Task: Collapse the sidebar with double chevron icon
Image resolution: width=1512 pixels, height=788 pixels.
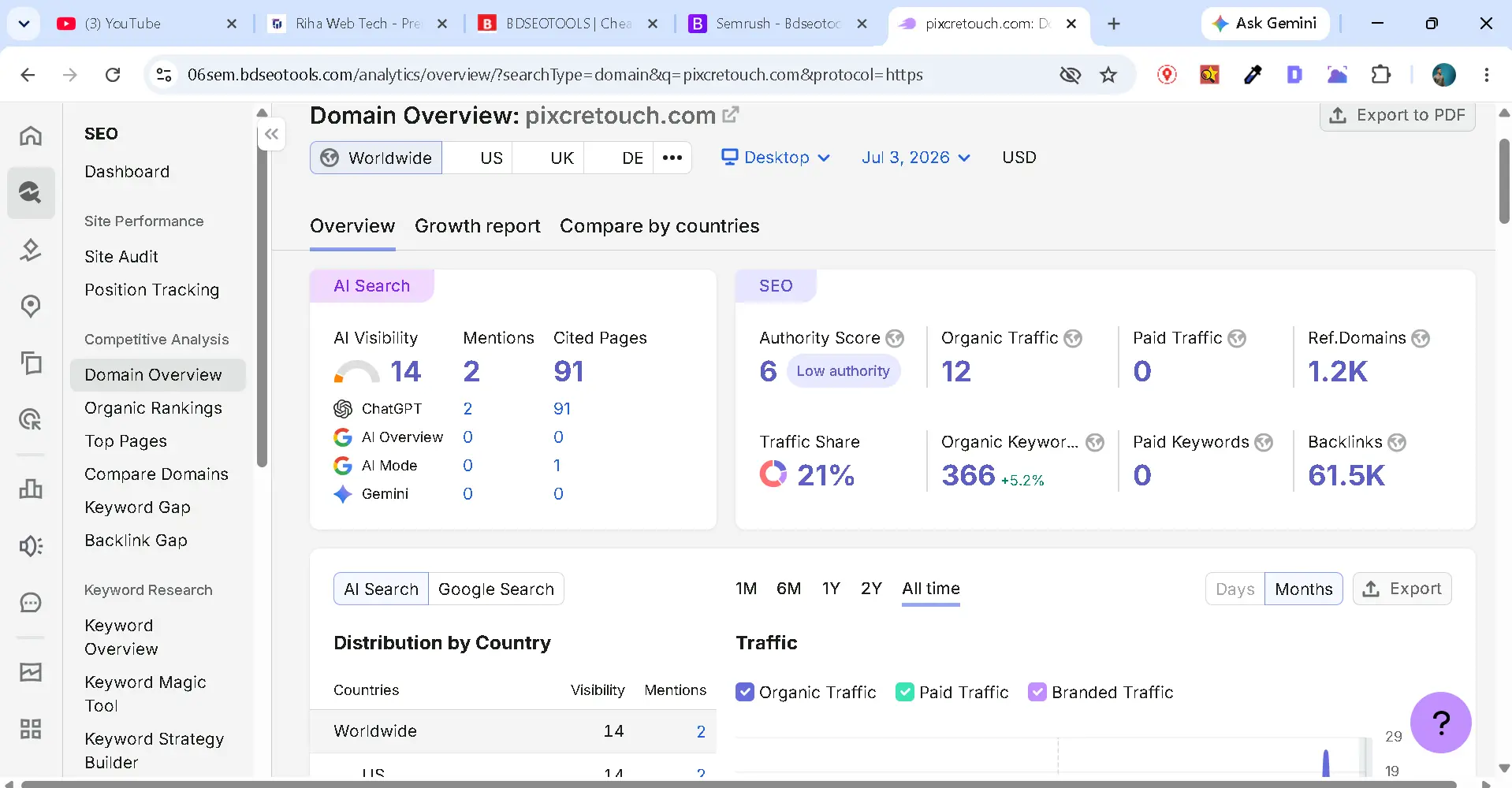Action: coord(271,134)
